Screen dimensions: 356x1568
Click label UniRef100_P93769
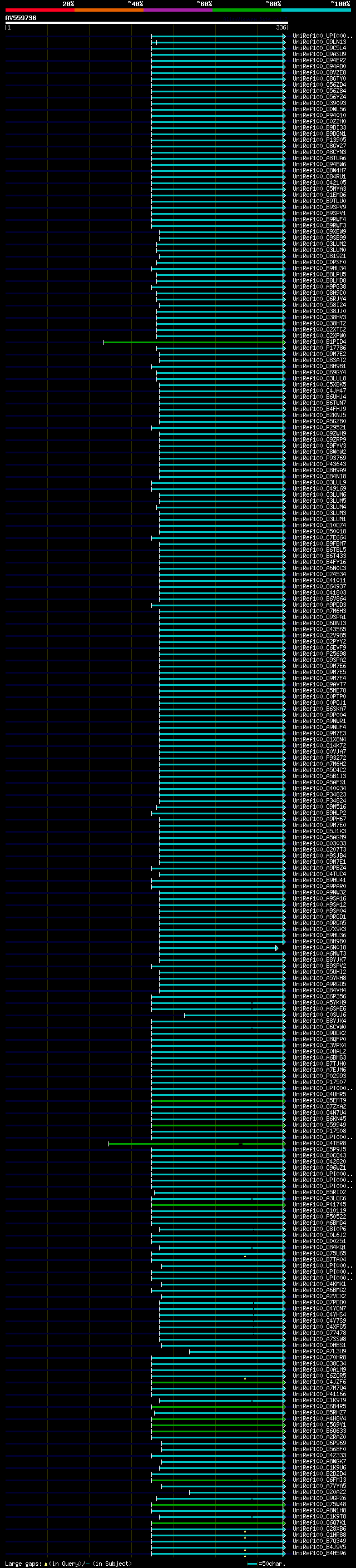tap(319, 458)
